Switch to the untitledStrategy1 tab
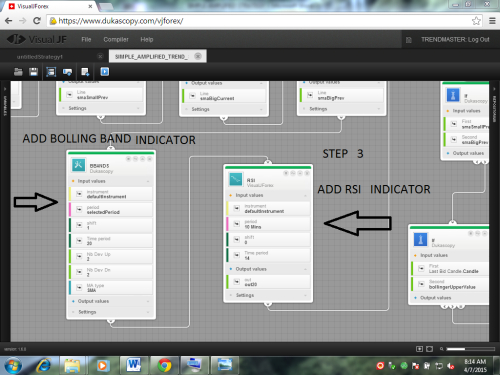The image size is (500, 375). (x=40, y=57)
